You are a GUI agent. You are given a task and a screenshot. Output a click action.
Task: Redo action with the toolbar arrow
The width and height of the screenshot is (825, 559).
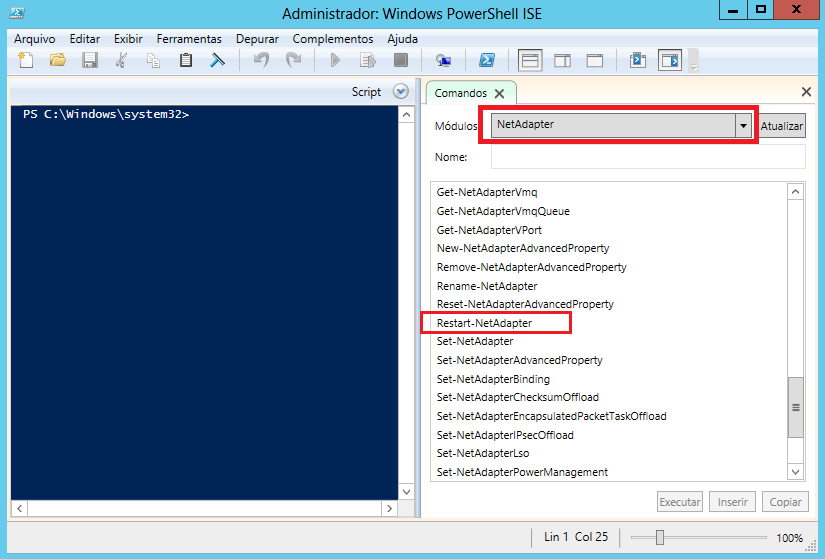293,61
